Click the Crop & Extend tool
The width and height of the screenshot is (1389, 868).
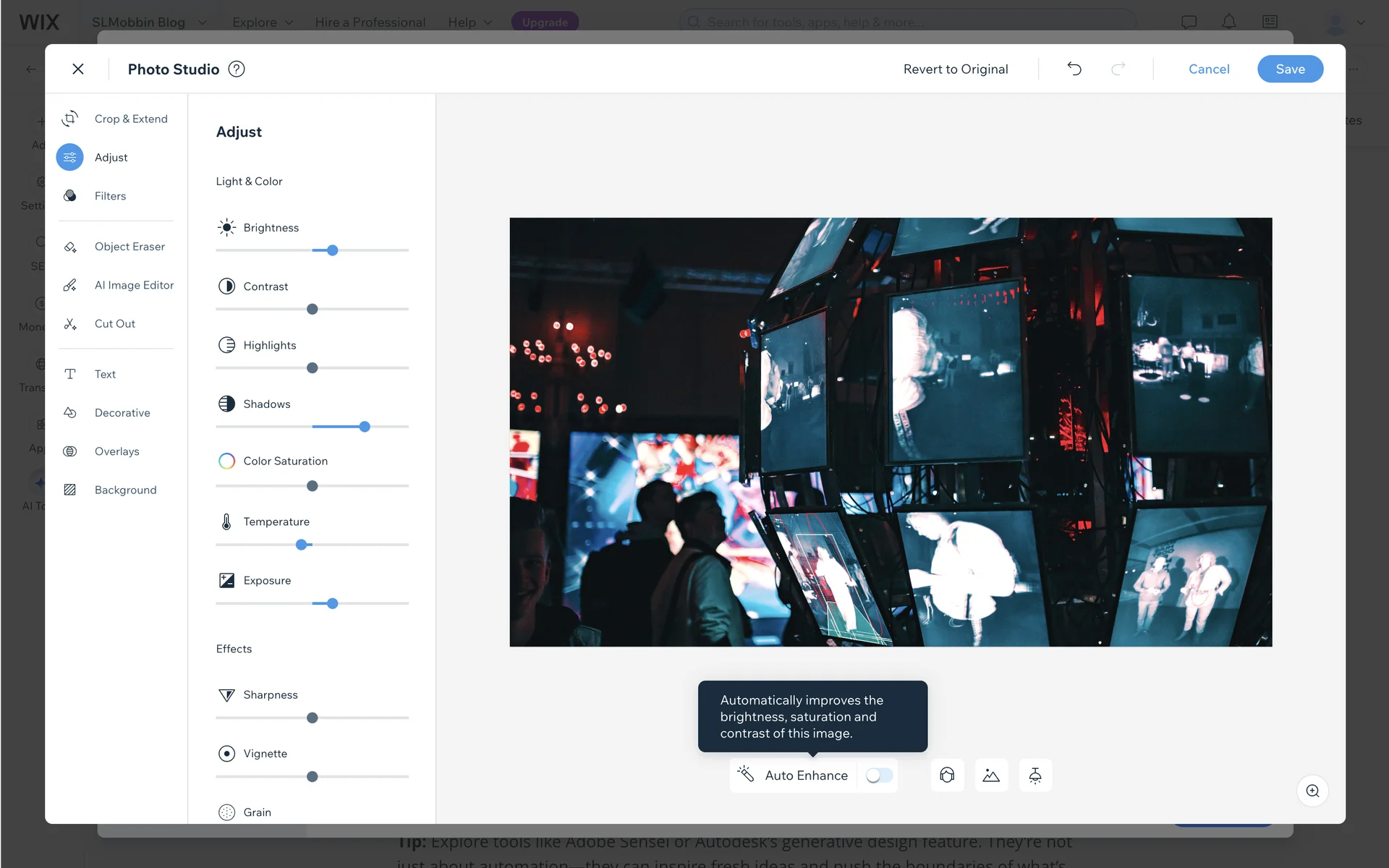point(130,119)
